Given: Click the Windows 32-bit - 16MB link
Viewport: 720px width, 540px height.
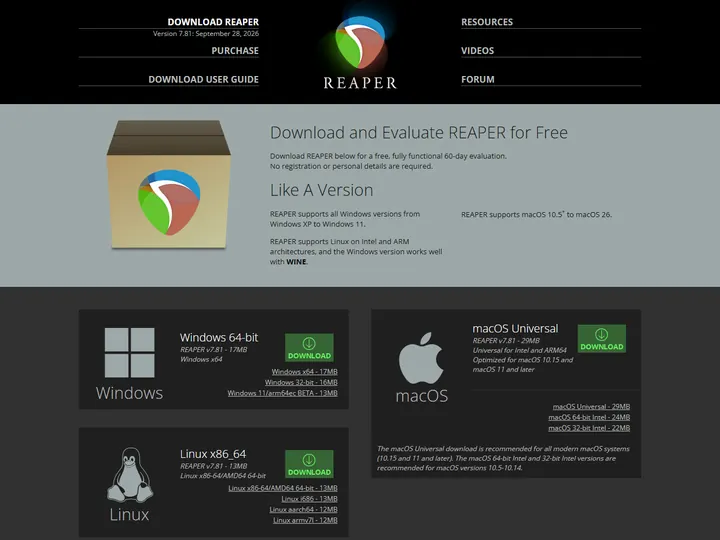Looking at the screenshot, I should click(301, 382).
